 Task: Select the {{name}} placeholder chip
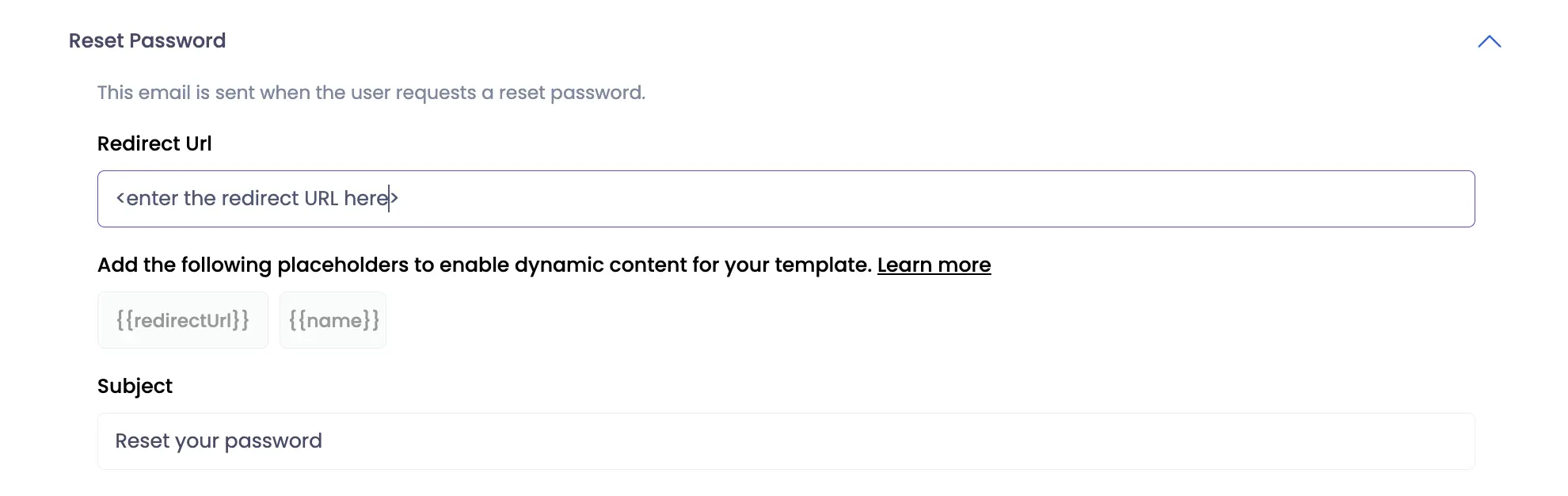click(x=333, y=320)
